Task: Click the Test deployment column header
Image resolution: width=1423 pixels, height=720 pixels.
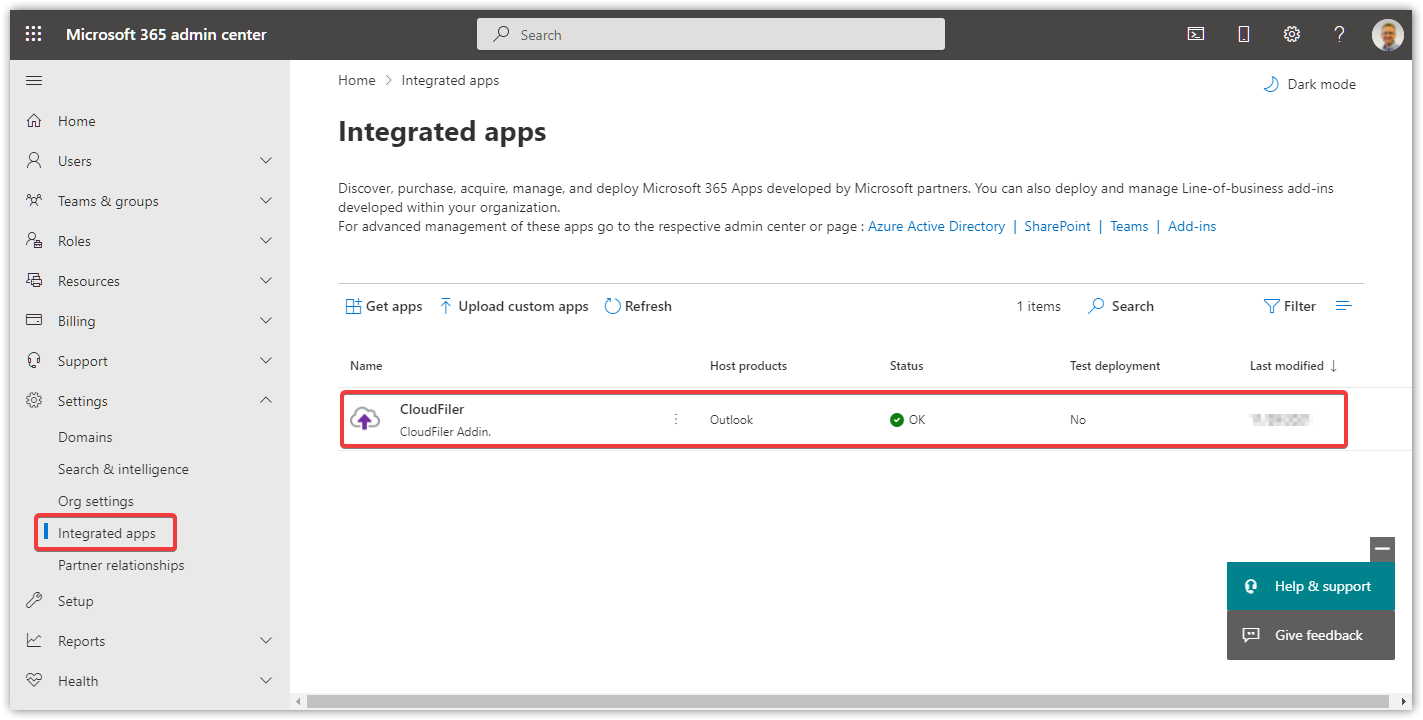Action: tap(1115, 366)
